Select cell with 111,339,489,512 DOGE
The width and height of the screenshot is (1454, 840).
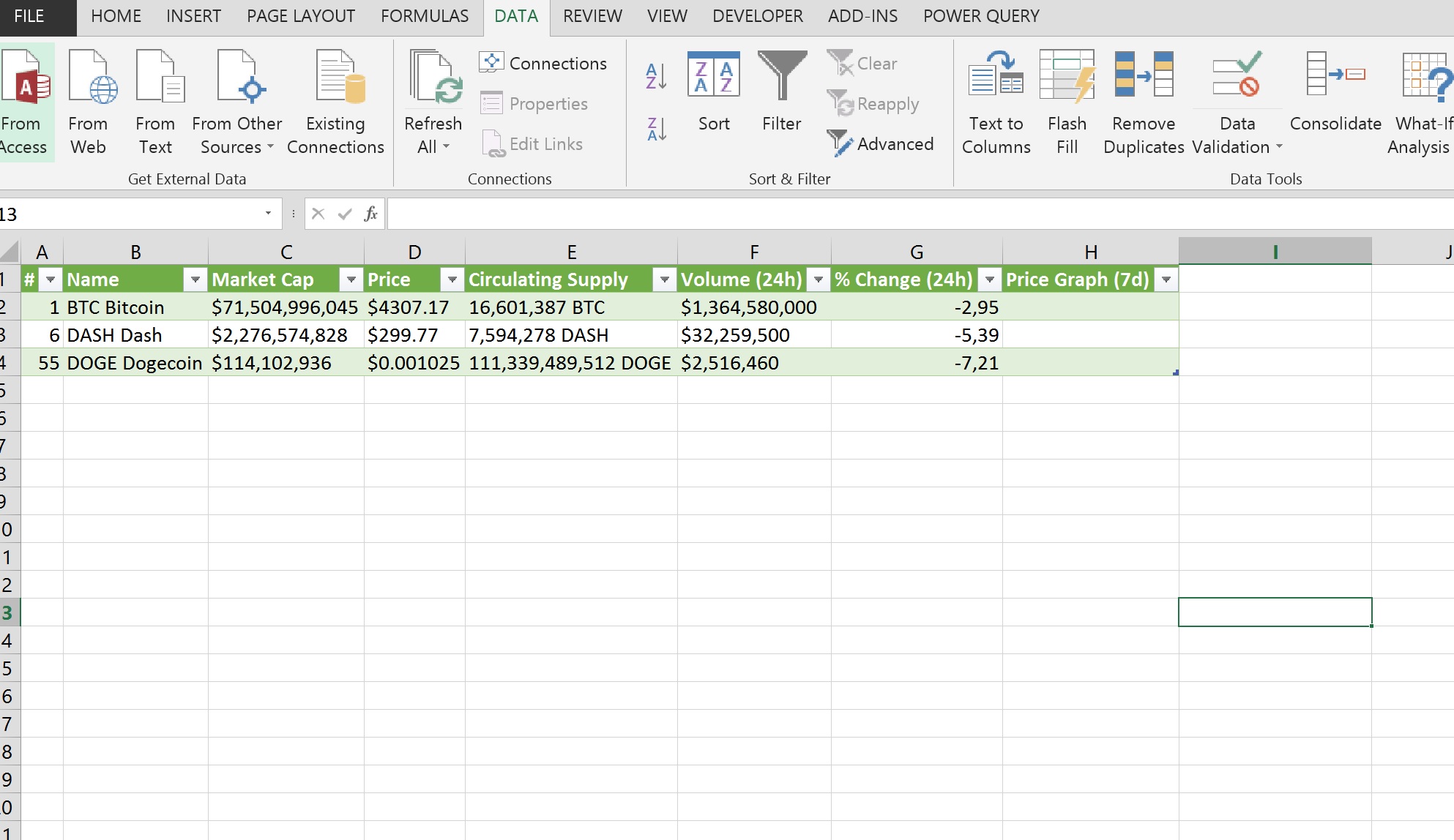coord(571,363)
